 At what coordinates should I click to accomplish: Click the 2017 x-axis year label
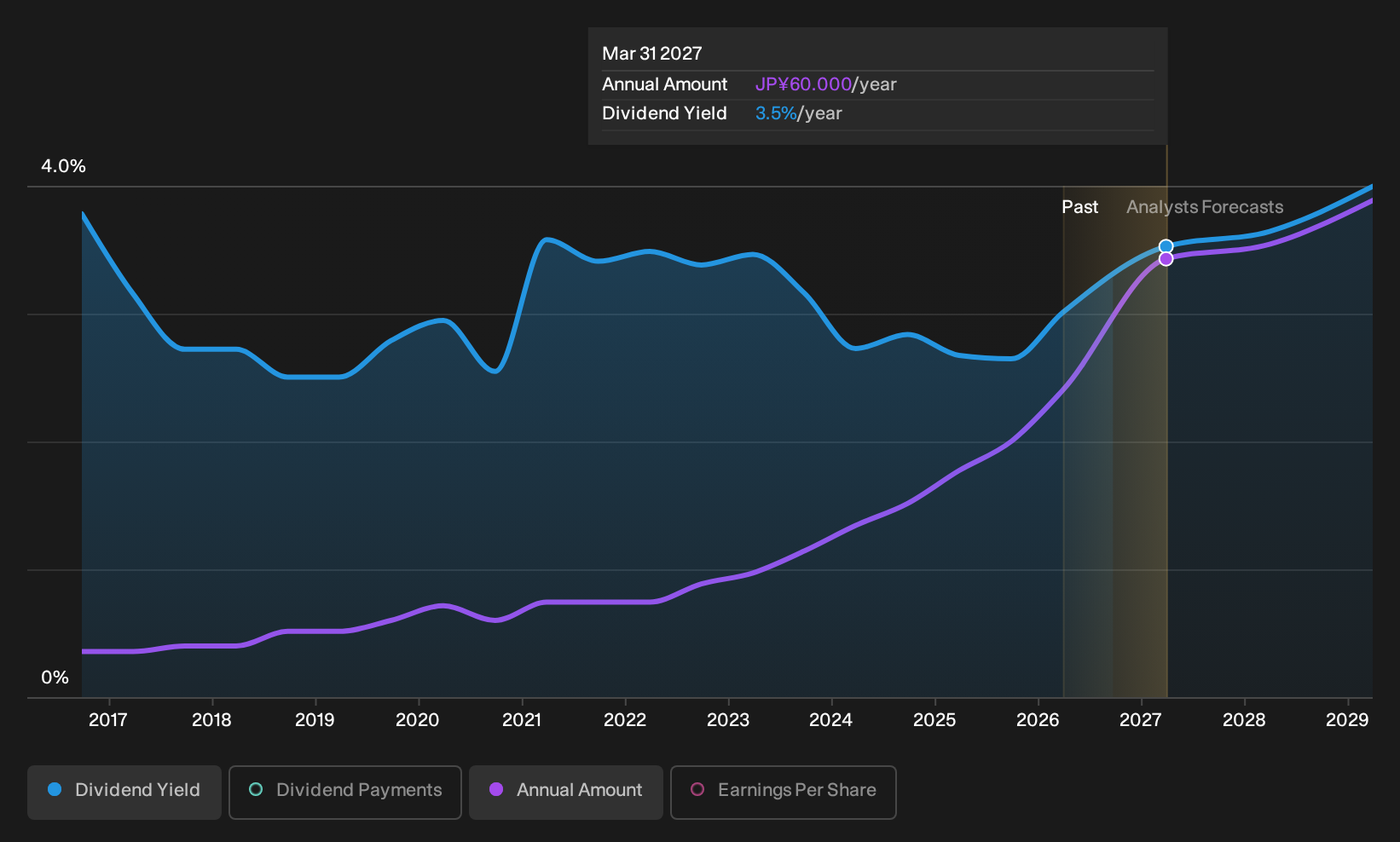tap(108, 720)
